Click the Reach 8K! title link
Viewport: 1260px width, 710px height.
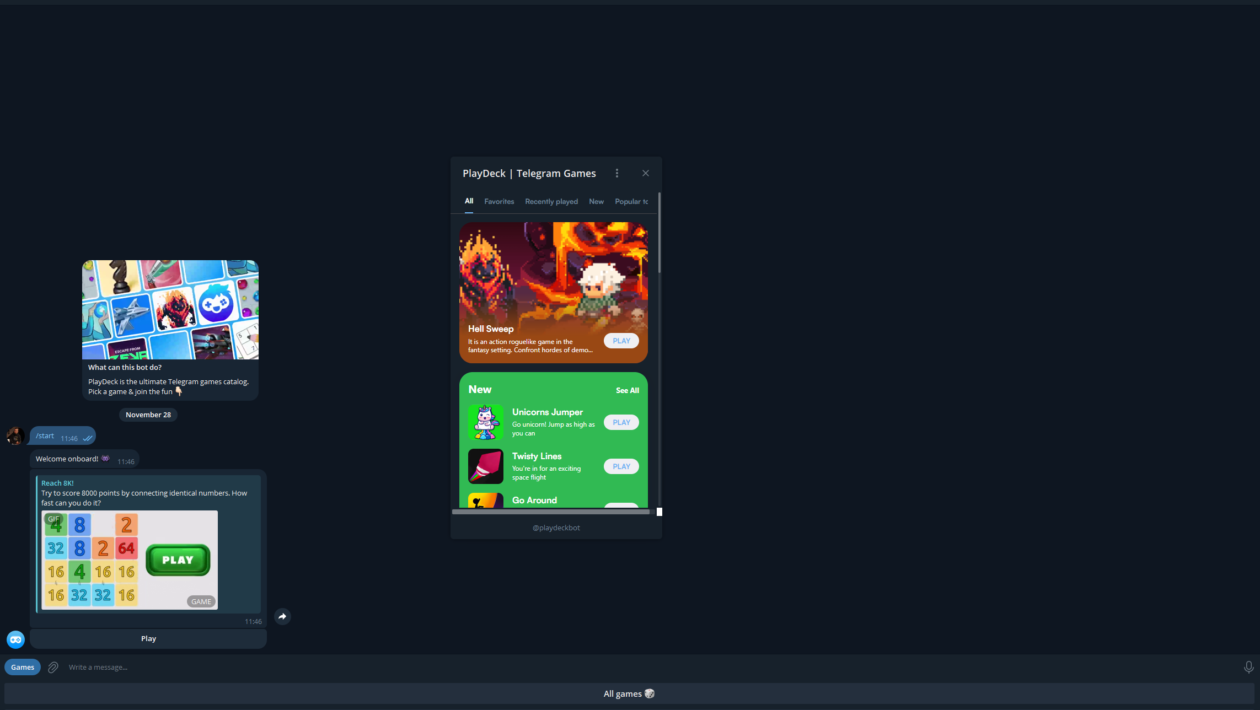point(58,483)
